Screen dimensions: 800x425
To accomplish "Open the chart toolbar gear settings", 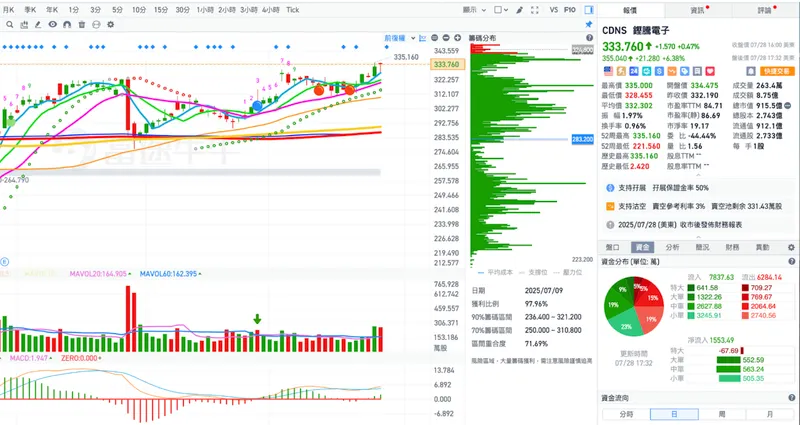I will pos(110,24).
